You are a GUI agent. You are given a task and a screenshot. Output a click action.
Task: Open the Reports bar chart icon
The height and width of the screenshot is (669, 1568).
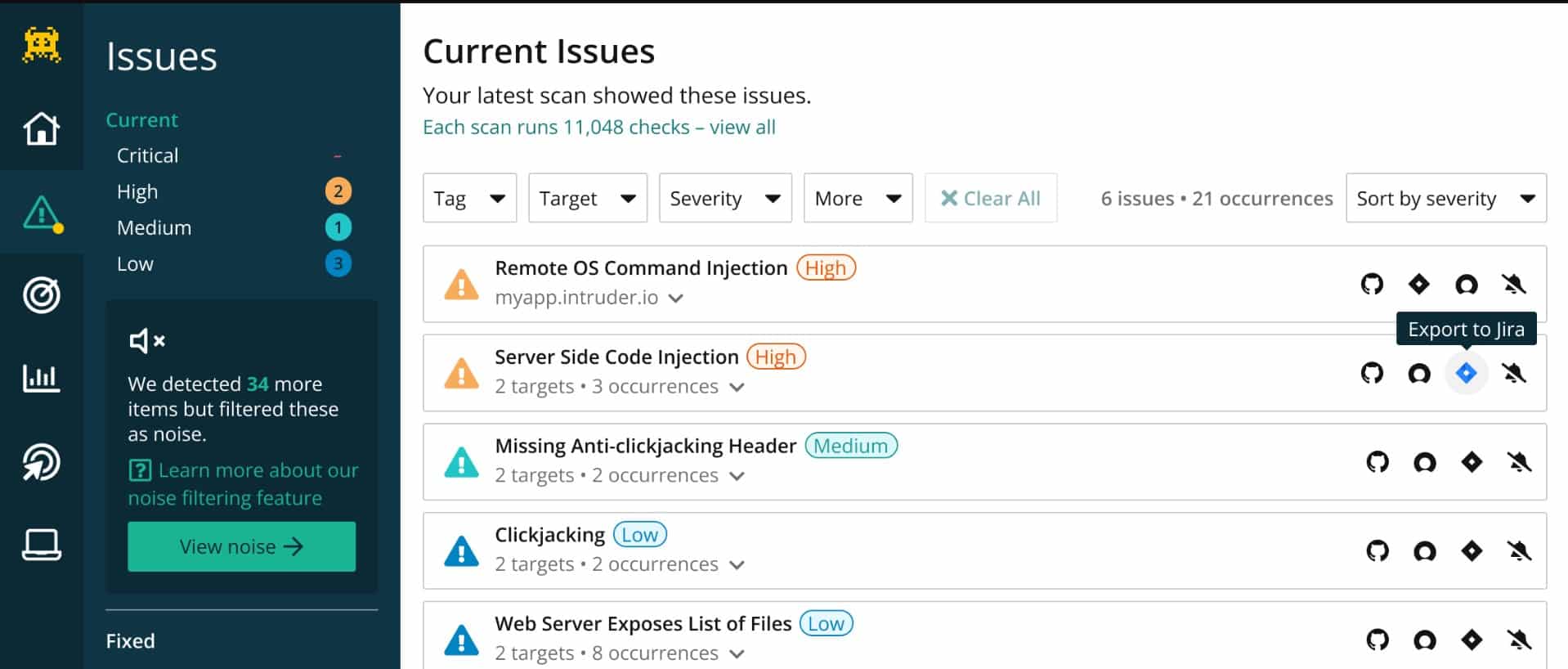tap(41, 378)
